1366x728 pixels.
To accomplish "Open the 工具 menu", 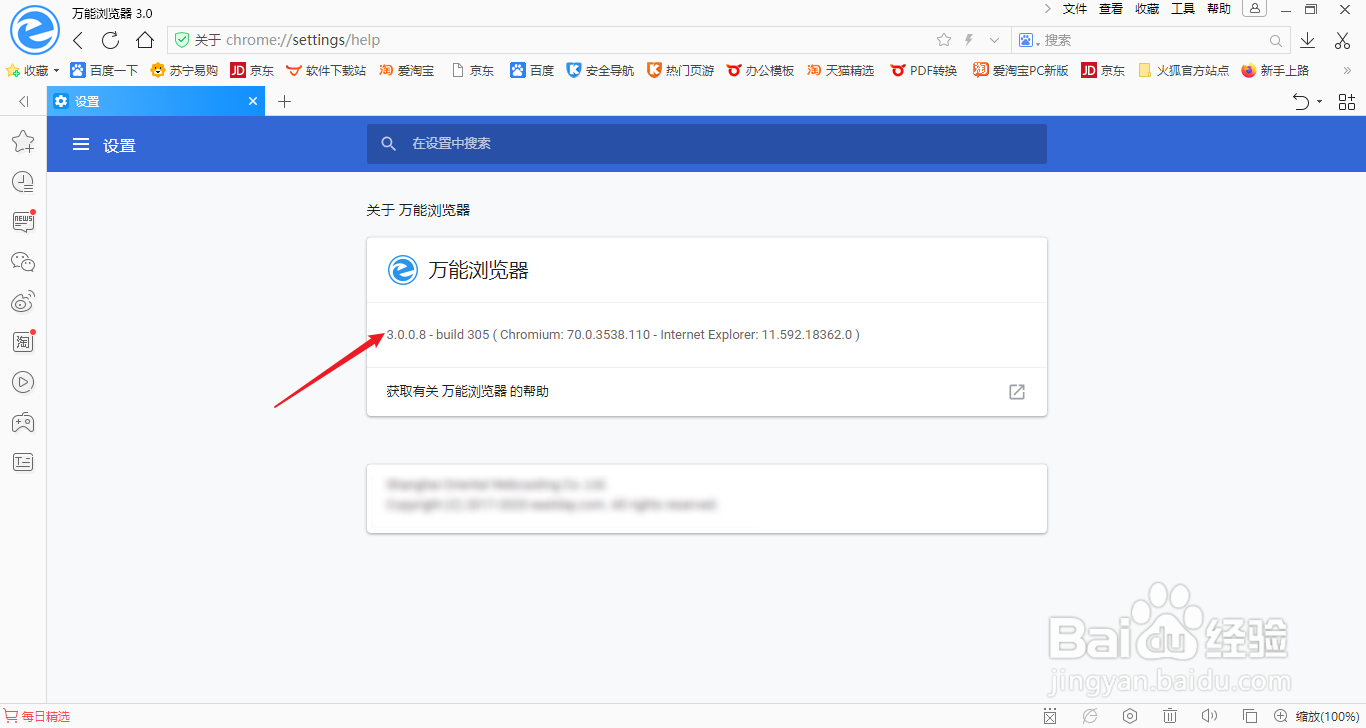I will coord(1183,9).
